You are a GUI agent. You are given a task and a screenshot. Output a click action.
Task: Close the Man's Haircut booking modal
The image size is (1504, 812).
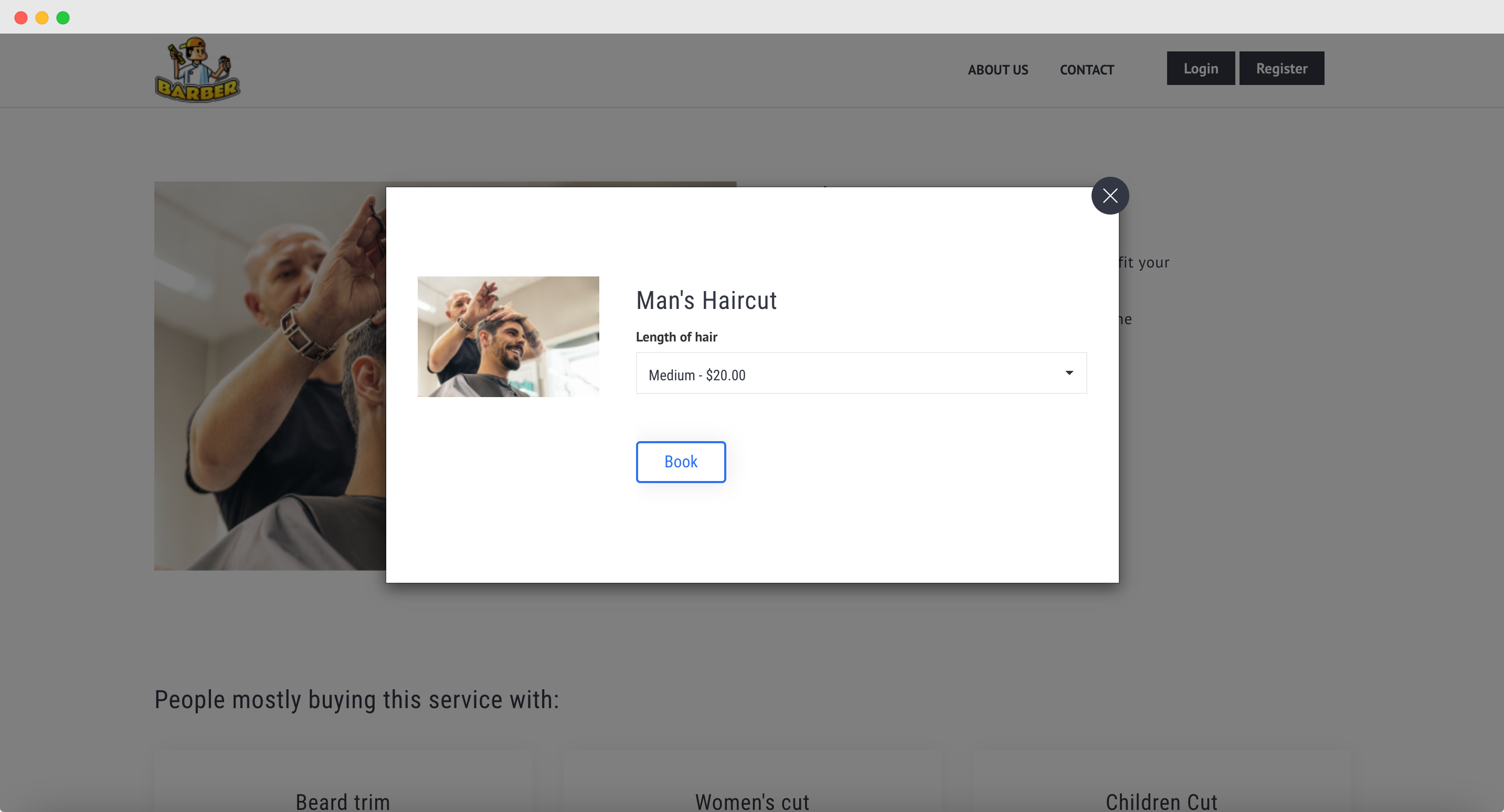coord(1110,196)
